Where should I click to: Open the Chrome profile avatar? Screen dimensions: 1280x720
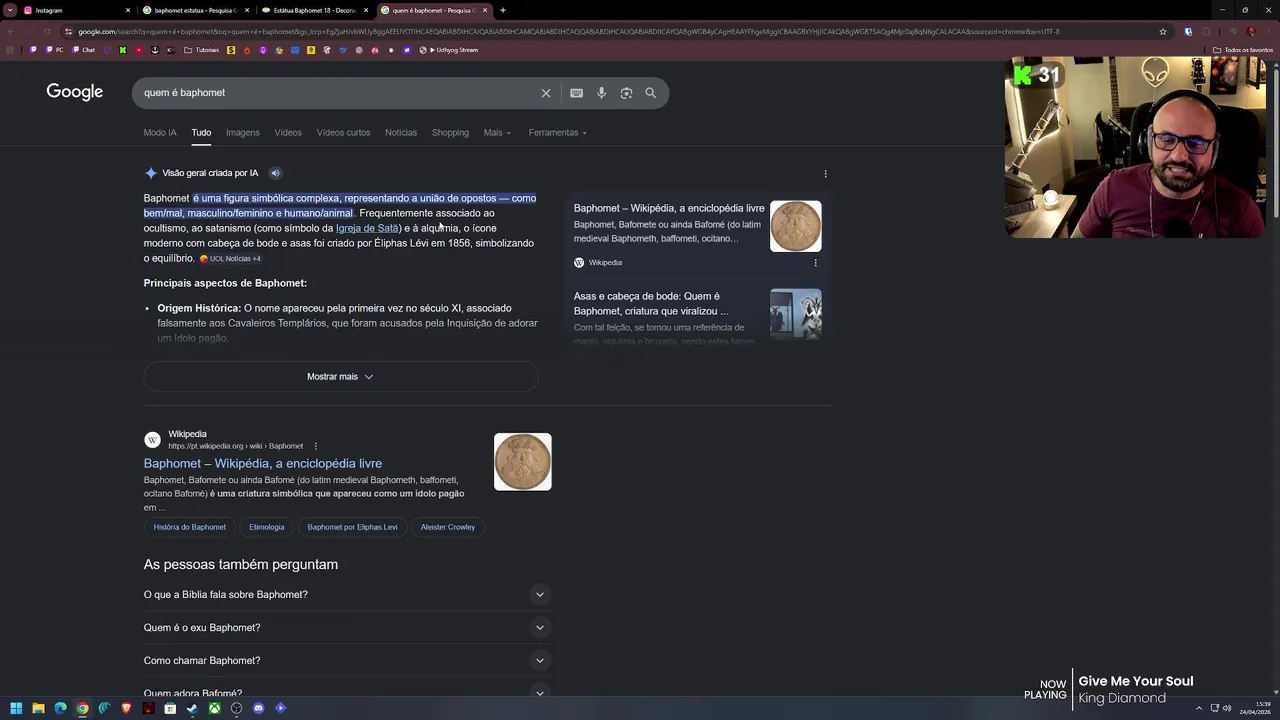pyautogui.click(x=1251, y=31)
